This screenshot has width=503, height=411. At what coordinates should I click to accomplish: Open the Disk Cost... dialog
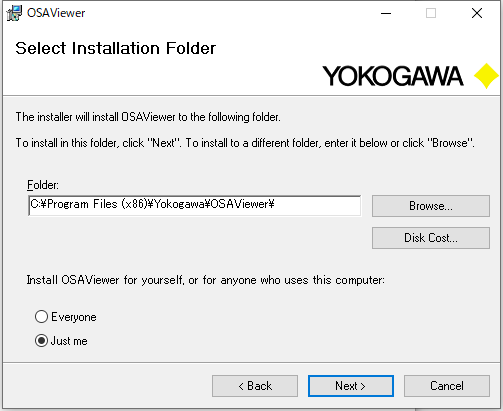coord(431,238)
